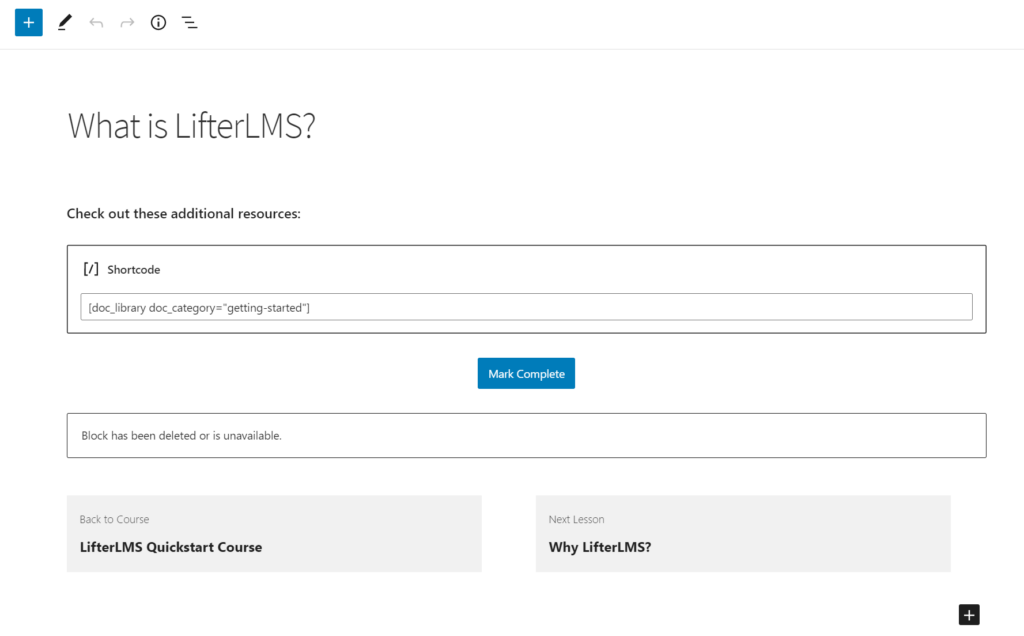Image resolution: width=1024 pixels, height=636 pixels.
Task: Open the block inserter plus button
Action: tap(29, 23)
